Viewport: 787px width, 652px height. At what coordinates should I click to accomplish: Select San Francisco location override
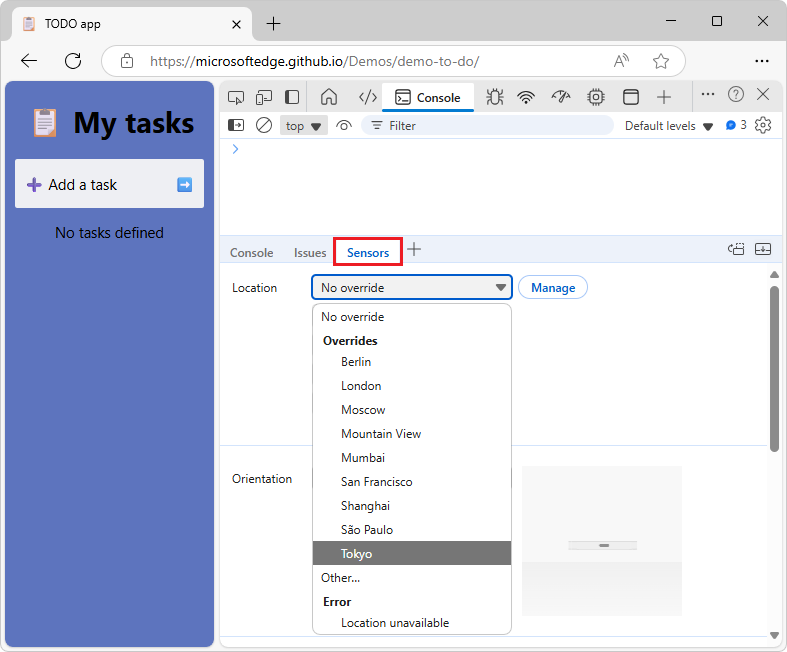412,482
